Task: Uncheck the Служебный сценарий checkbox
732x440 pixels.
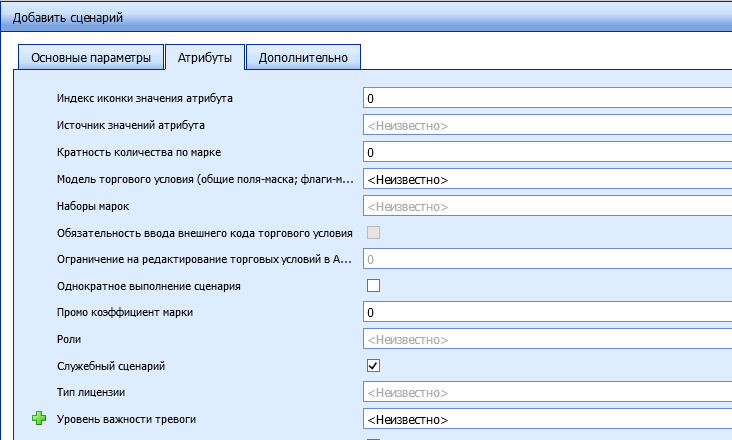Action: 374,366
